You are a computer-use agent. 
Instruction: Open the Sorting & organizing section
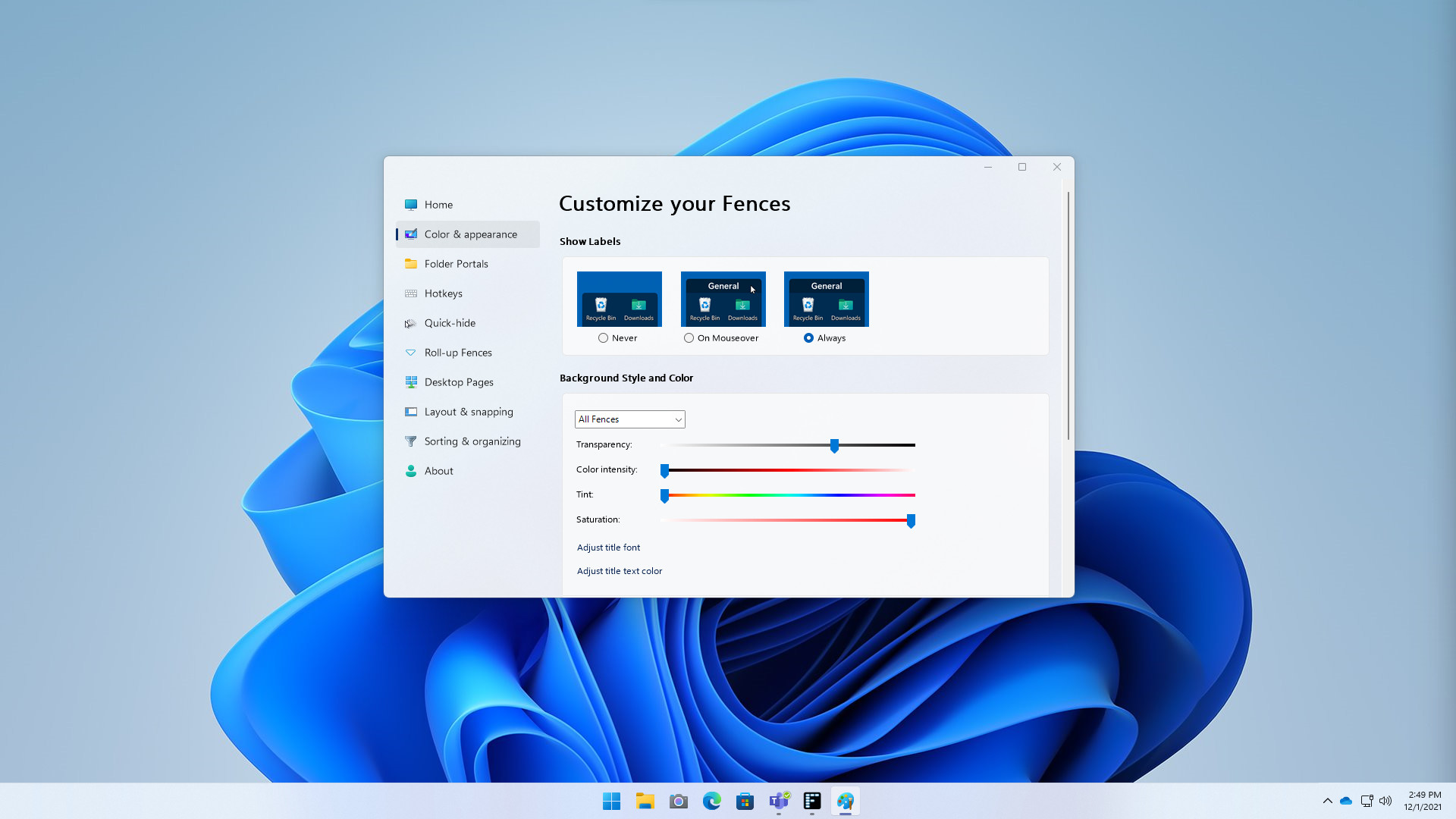(472, 441)
